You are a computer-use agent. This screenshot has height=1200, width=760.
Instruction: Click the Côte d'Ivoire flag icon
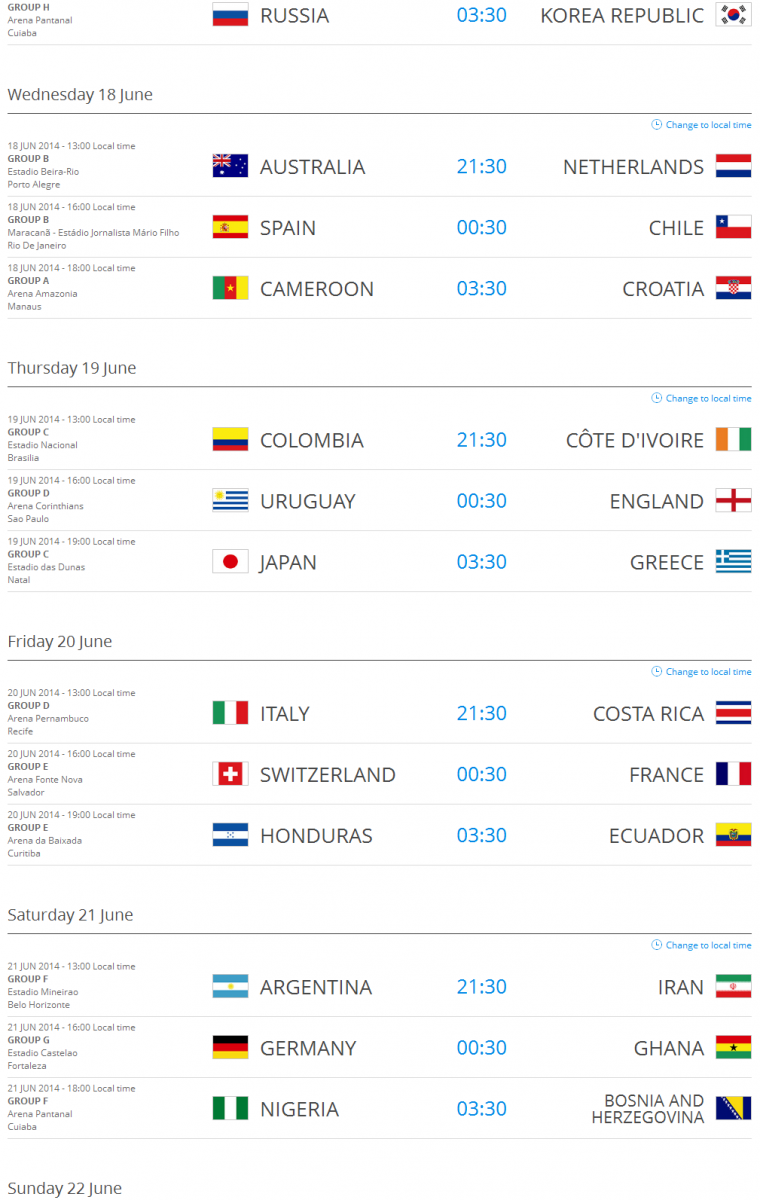click(x=733, y=439)
